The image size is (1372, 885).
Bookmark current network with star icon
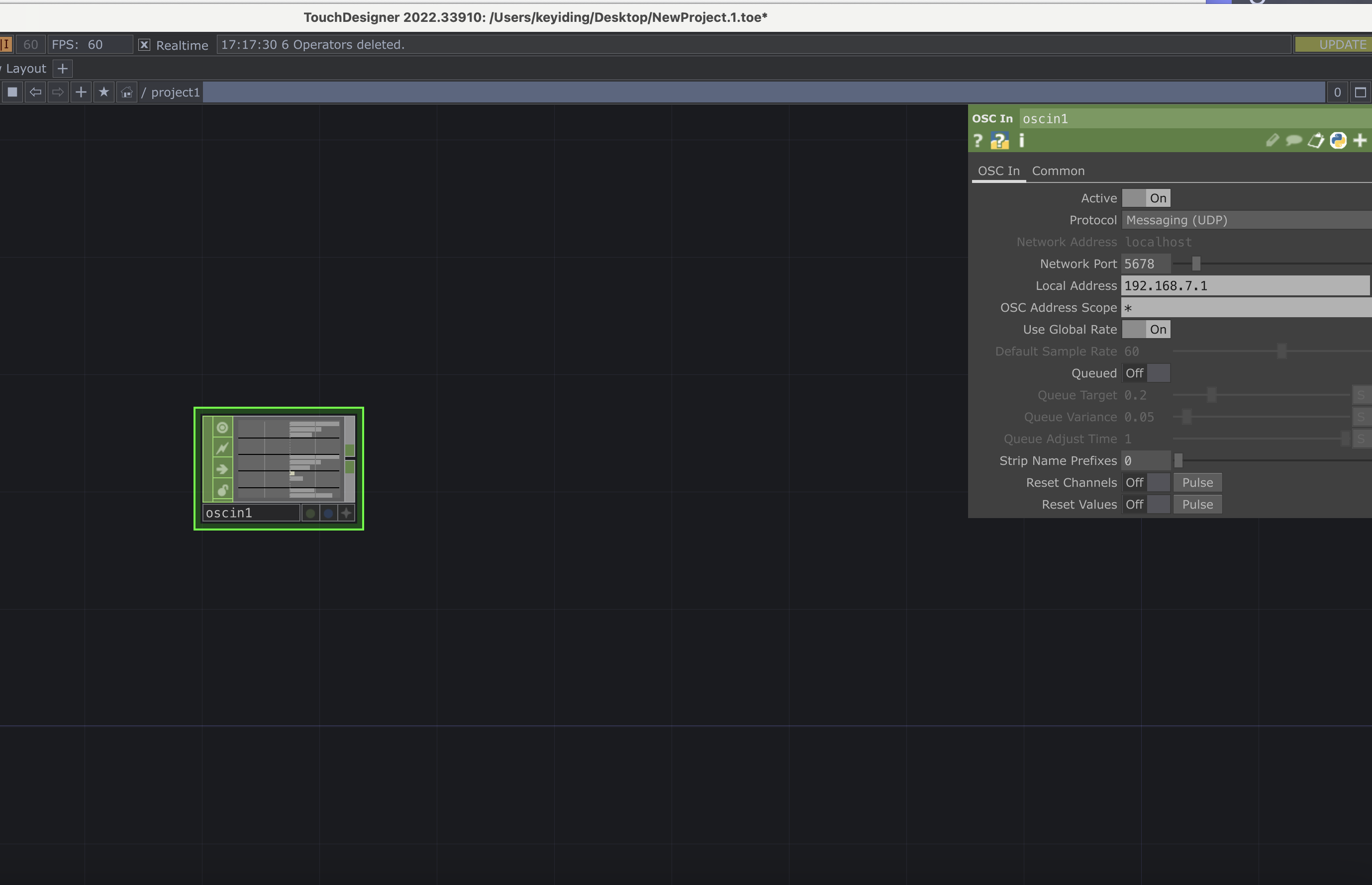click(x=103, y=92)
